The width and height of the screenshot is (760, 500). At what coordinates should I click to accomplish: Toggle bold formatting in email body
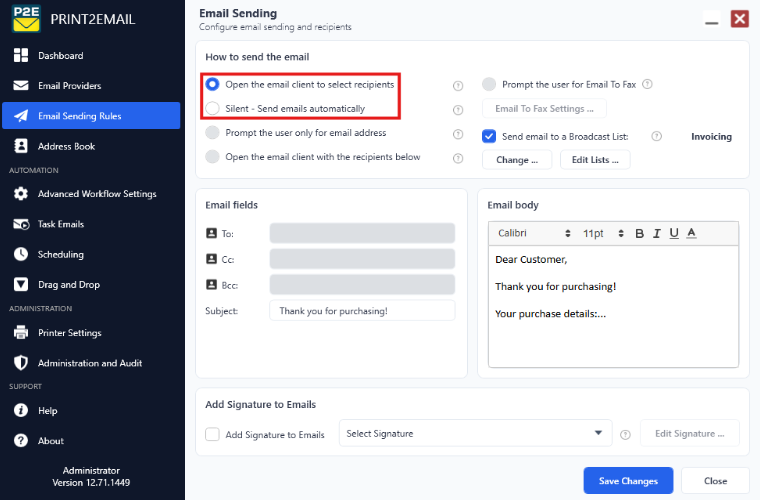[639, 234]
